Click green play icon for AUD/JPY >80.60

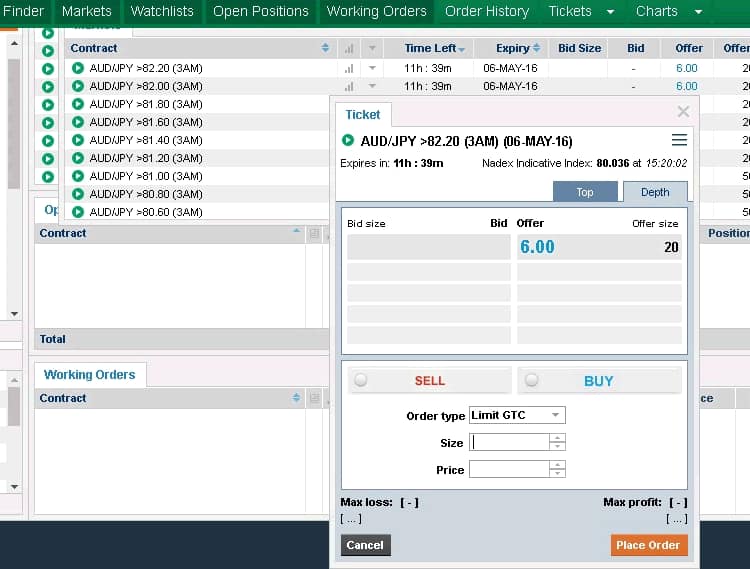tap(77, 212)
